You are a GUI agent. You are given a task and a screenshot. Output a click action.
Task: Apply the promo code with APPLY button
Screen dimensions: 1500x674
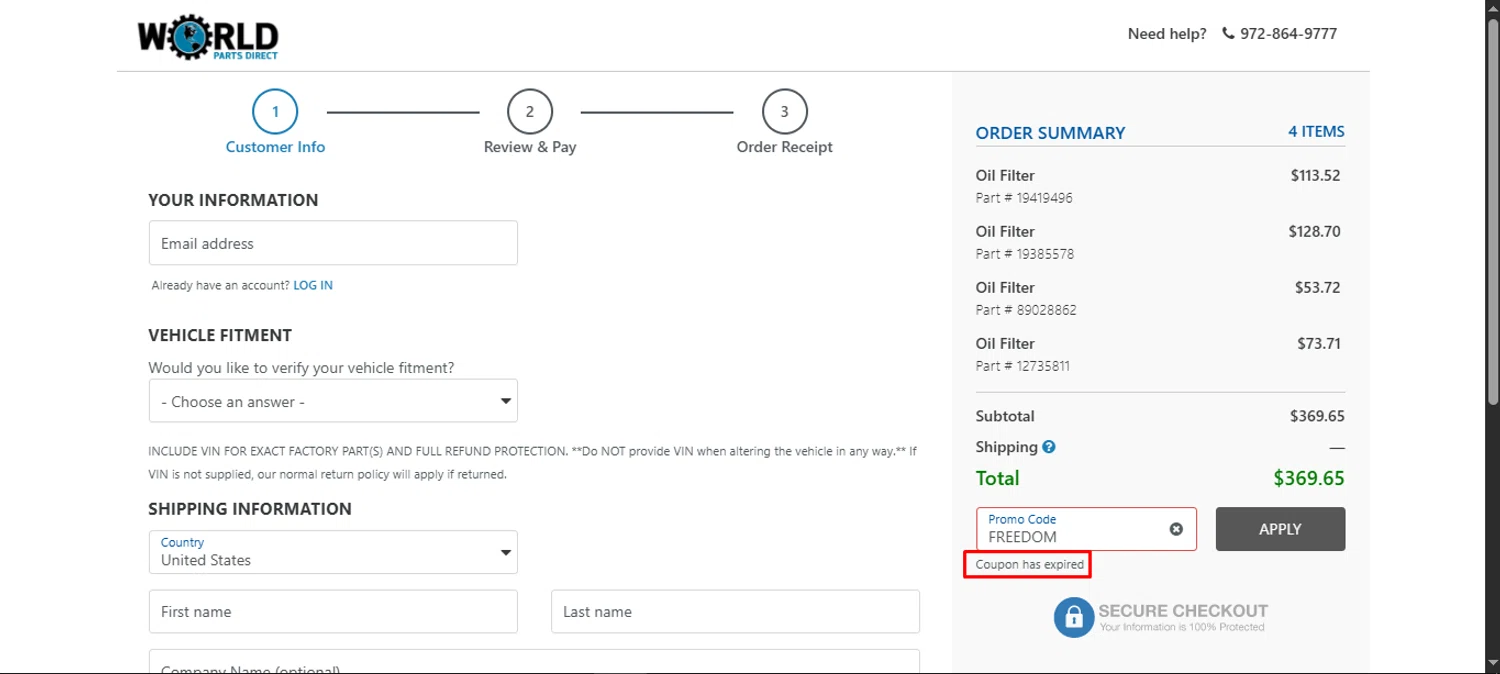click(x=1280, y=529)
